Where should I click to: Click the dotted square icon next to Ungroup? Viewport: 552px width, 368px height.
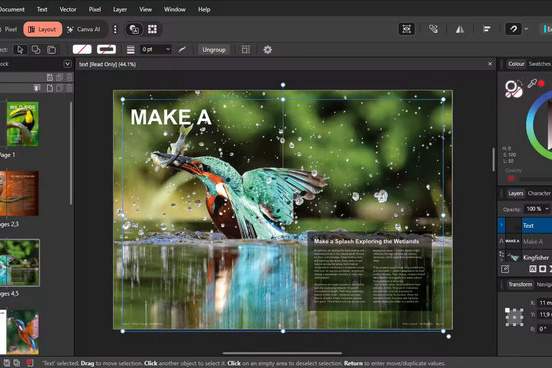246,50
